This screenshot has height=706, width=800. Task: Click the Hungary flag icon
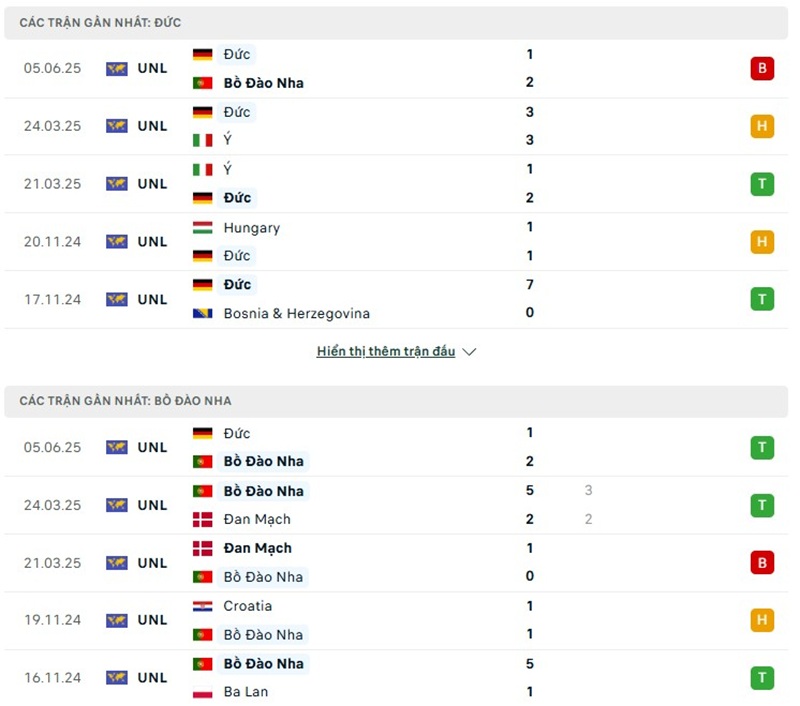[x=203, y=228]
